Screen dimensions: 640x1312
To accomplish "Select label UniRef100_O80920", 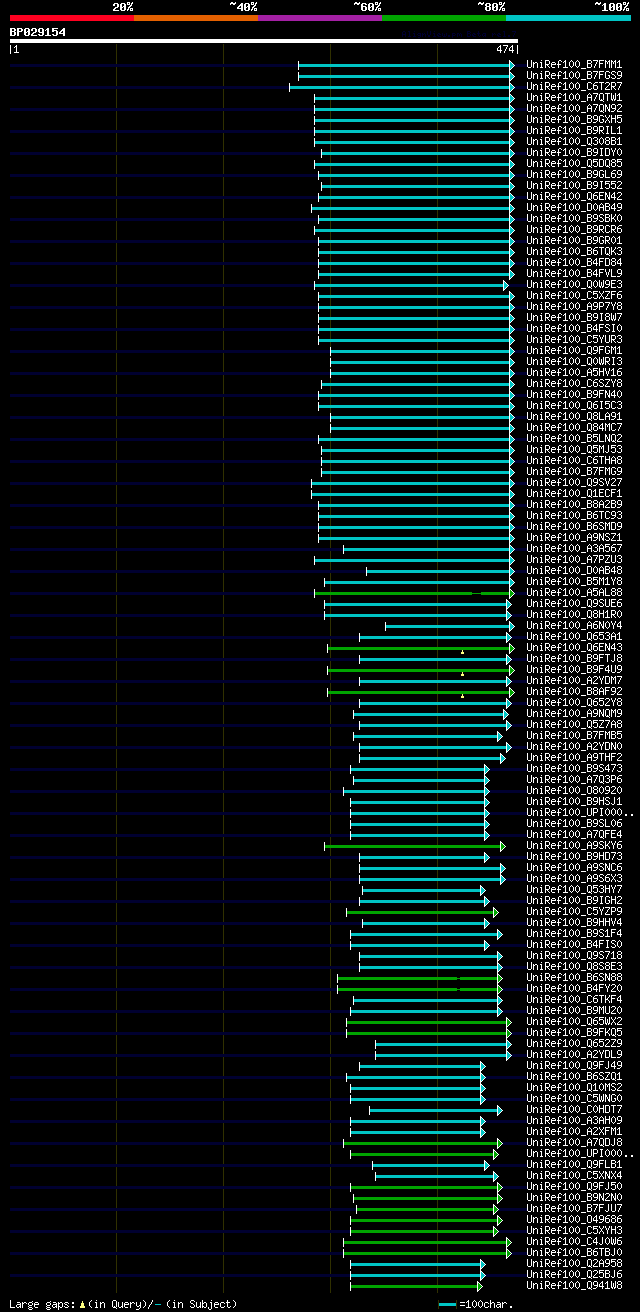I will (x=574, y=790).
